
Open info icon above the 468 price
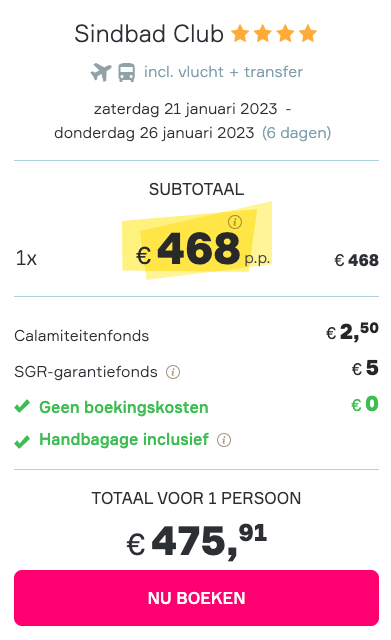(235, 222)
